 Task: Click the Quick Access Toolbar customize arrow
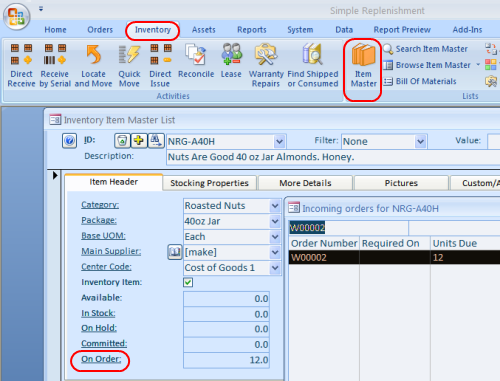coord(41,9)
